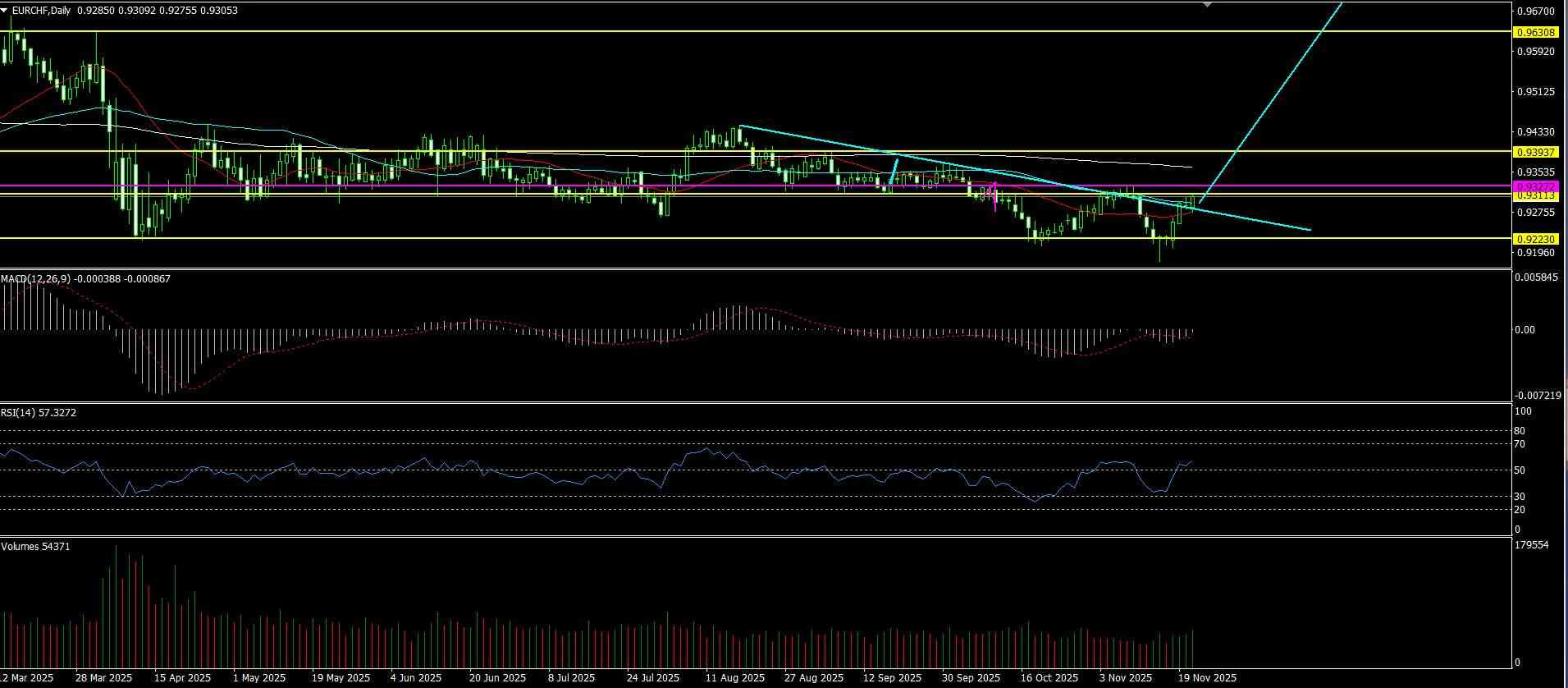Screen dimensions: 1568x688
Task: Click the gray chart shift triangle marker
Action: click(1207, 5)
